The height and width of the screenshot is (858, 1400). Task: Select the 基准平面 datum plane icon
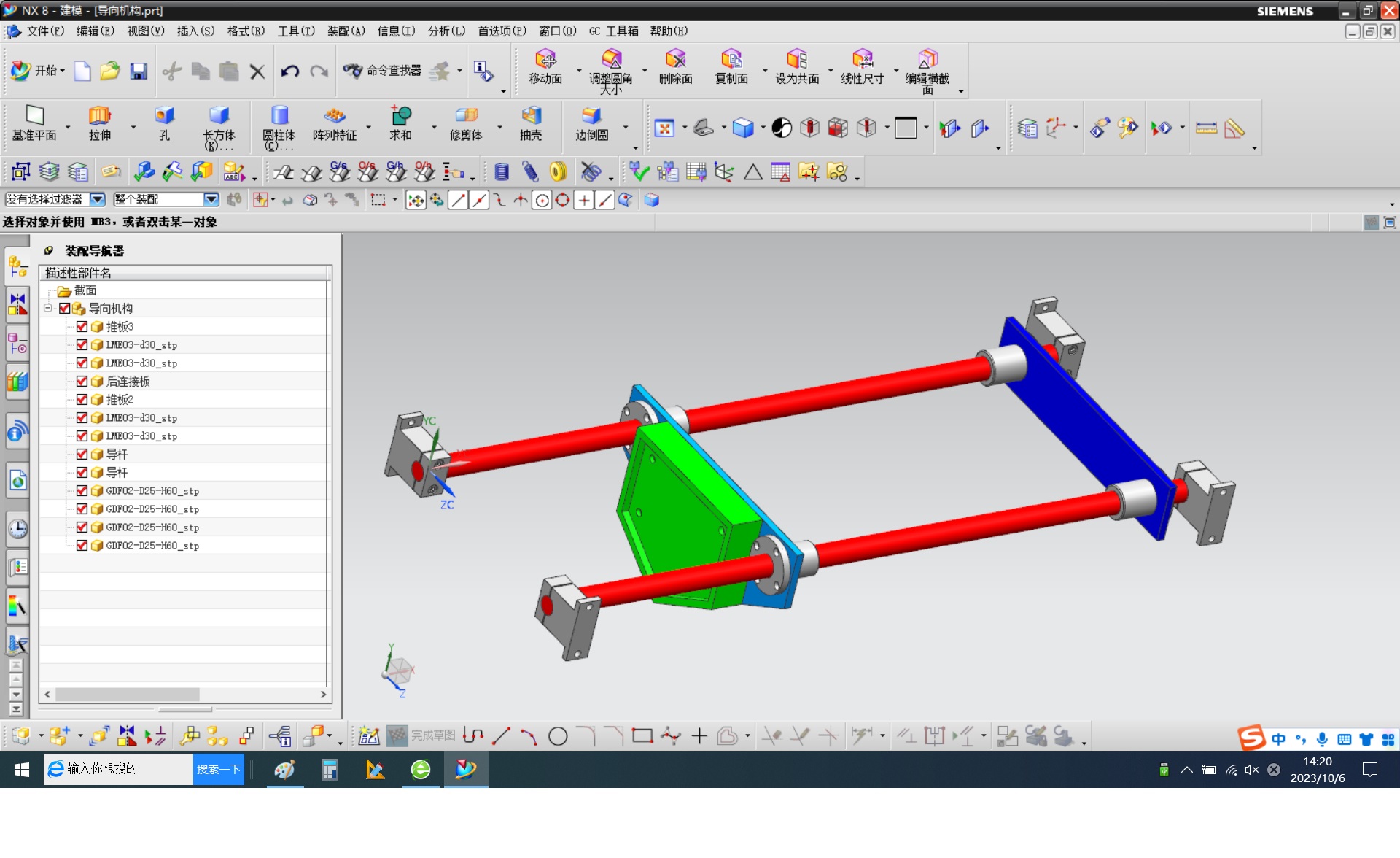34,117
